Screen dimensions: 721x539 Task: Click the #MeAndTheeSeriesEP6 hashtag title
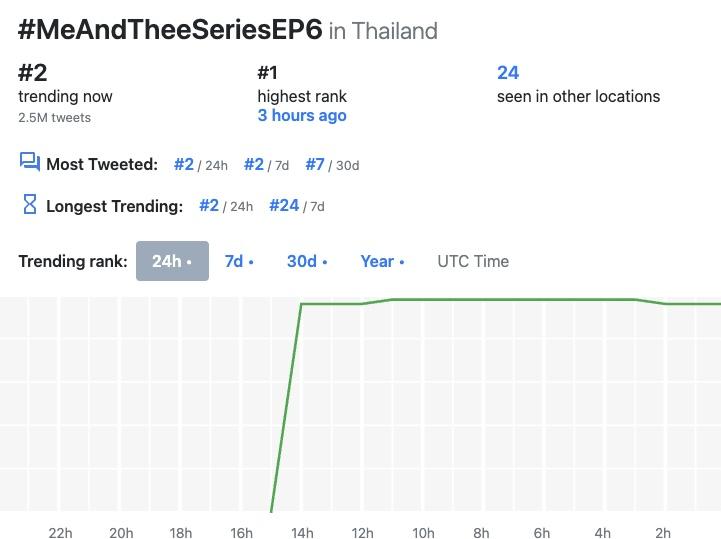point(170,29)
